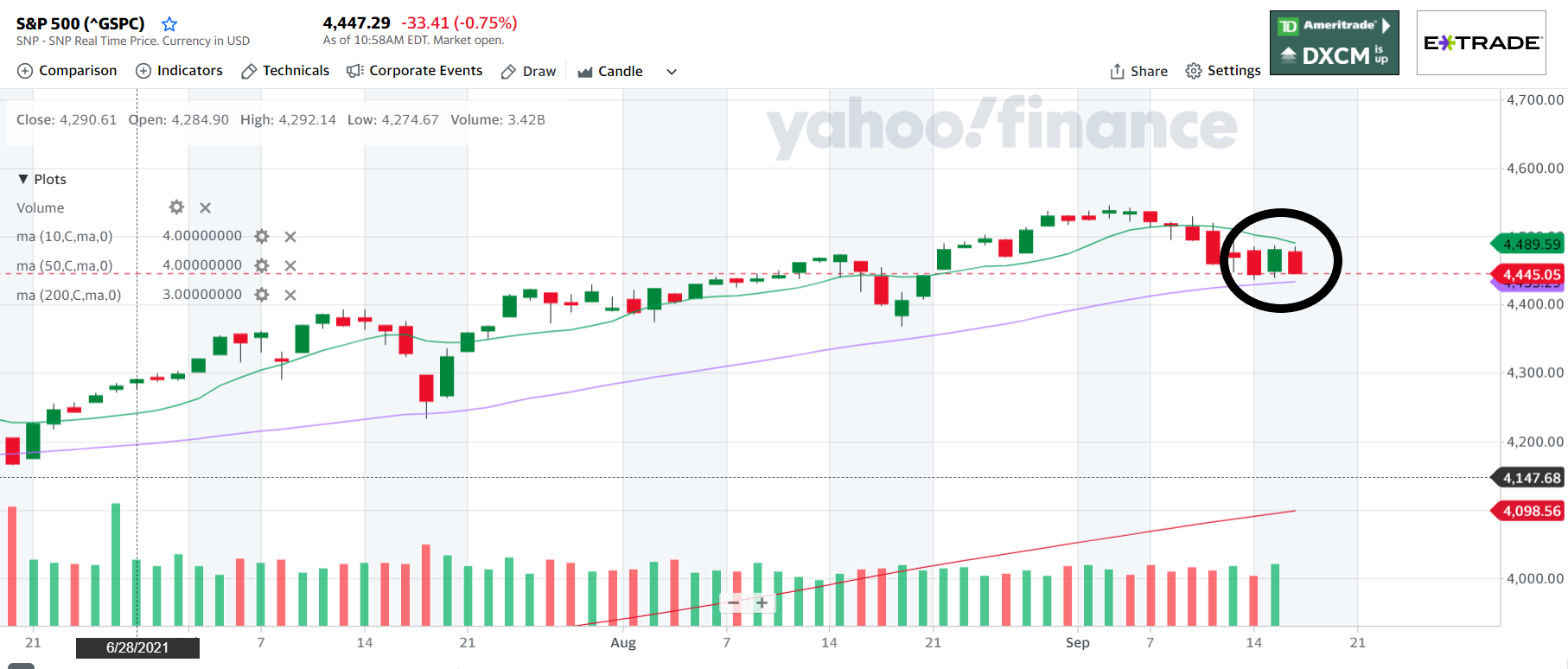This screenshot has height=669, width=1568.
Task: Open Indicators menu
Action: pos(180,71)
